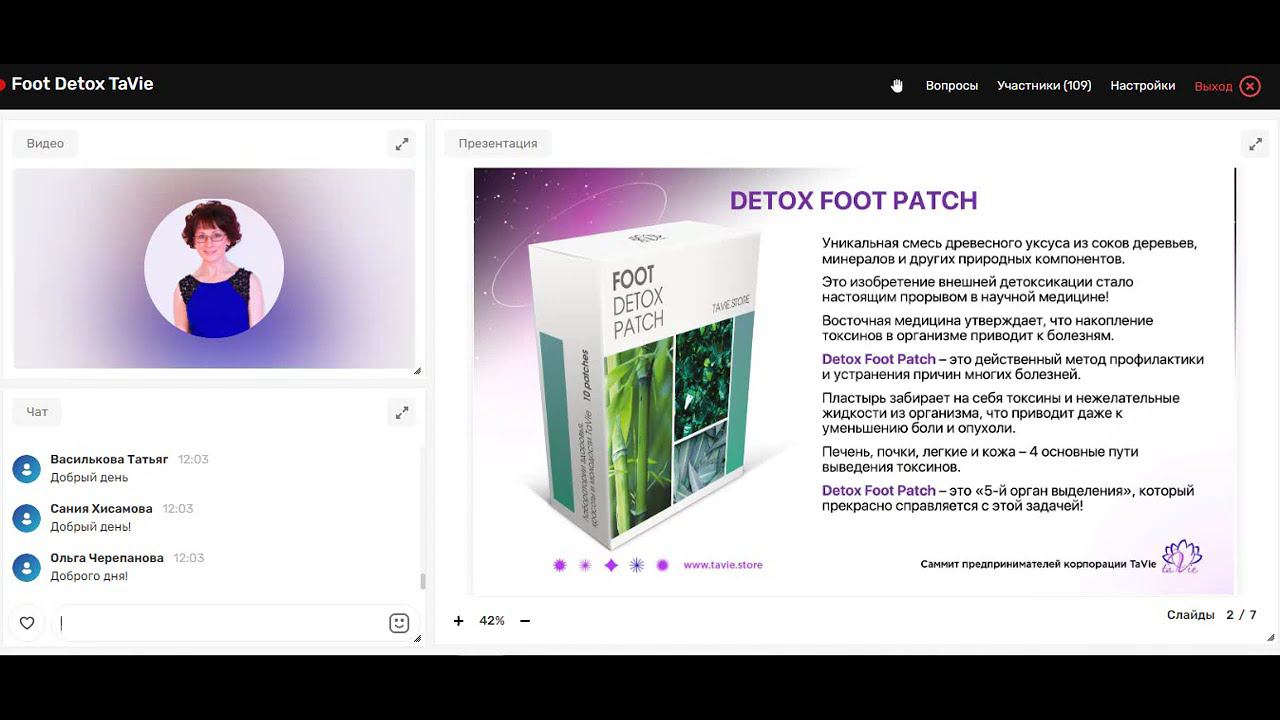The height and width of the screenshot is (720, 1280).
Task: Zoom out the presentation with minus
Action: [525, 621]
